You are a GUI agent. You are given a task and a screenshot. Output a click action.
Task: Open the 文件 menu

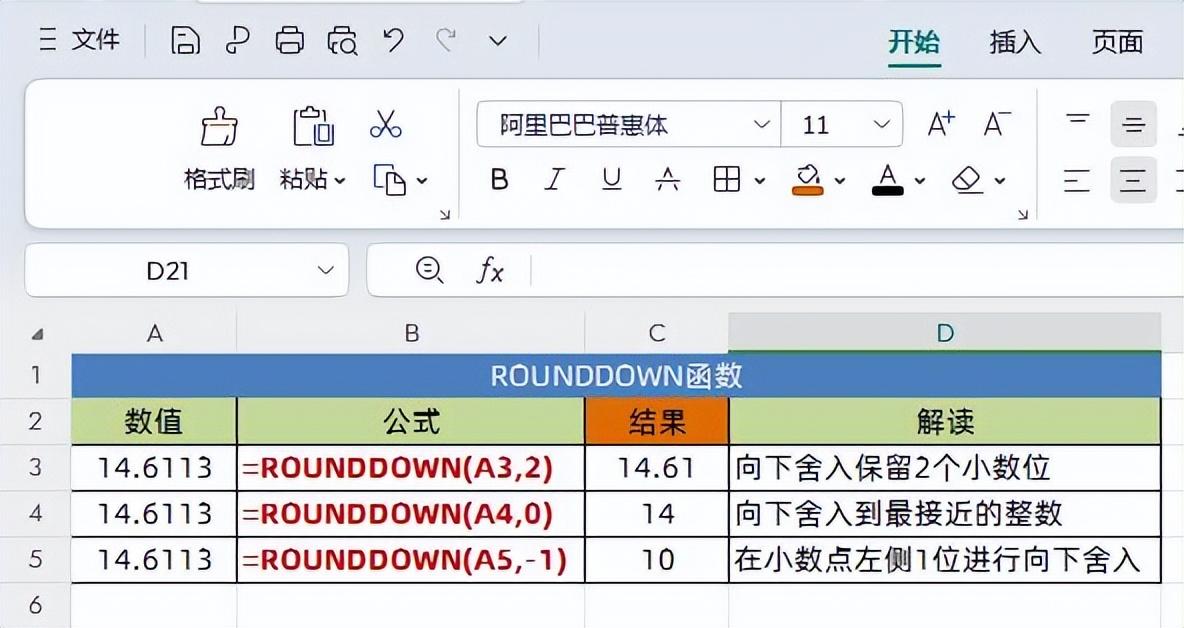pyautogui.click(x=79, y=40)
